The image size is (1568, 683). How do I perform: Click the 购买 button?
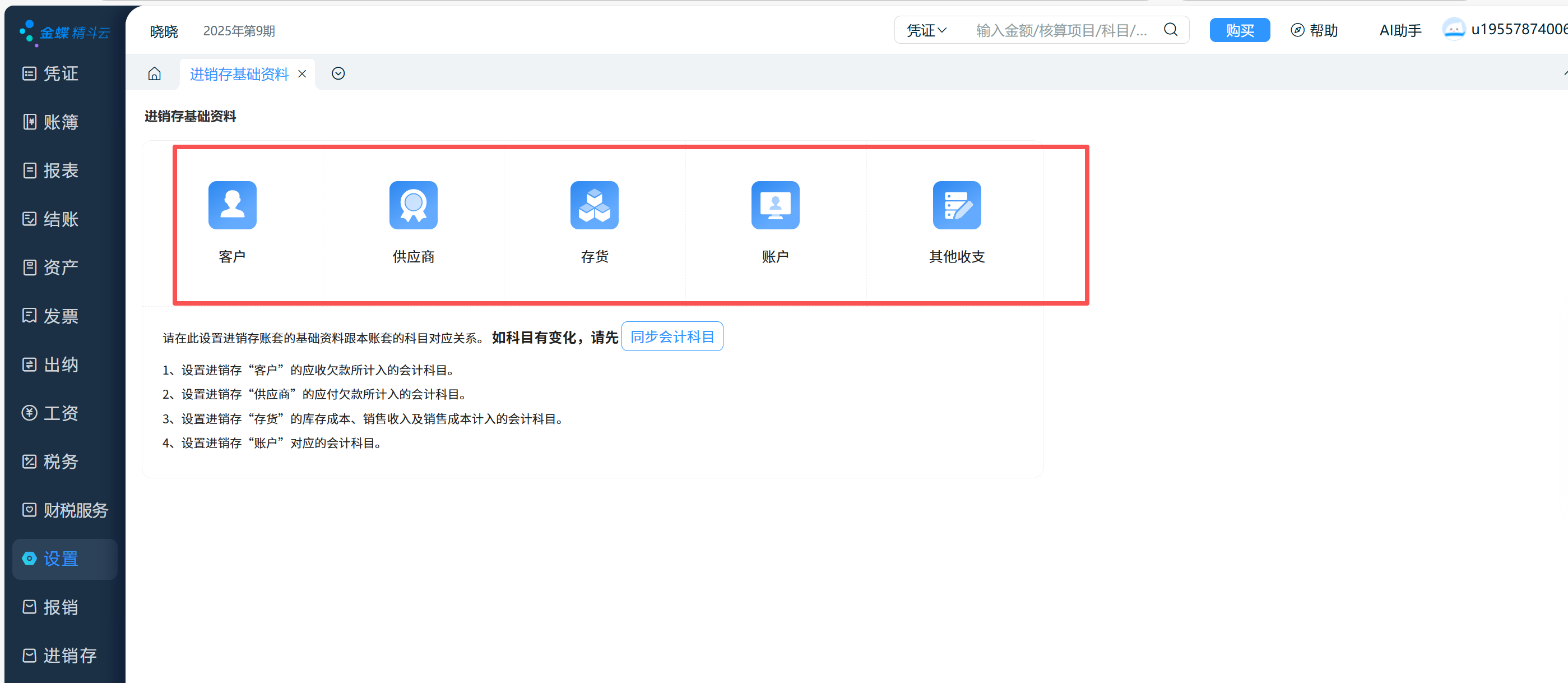point(1238,30)
